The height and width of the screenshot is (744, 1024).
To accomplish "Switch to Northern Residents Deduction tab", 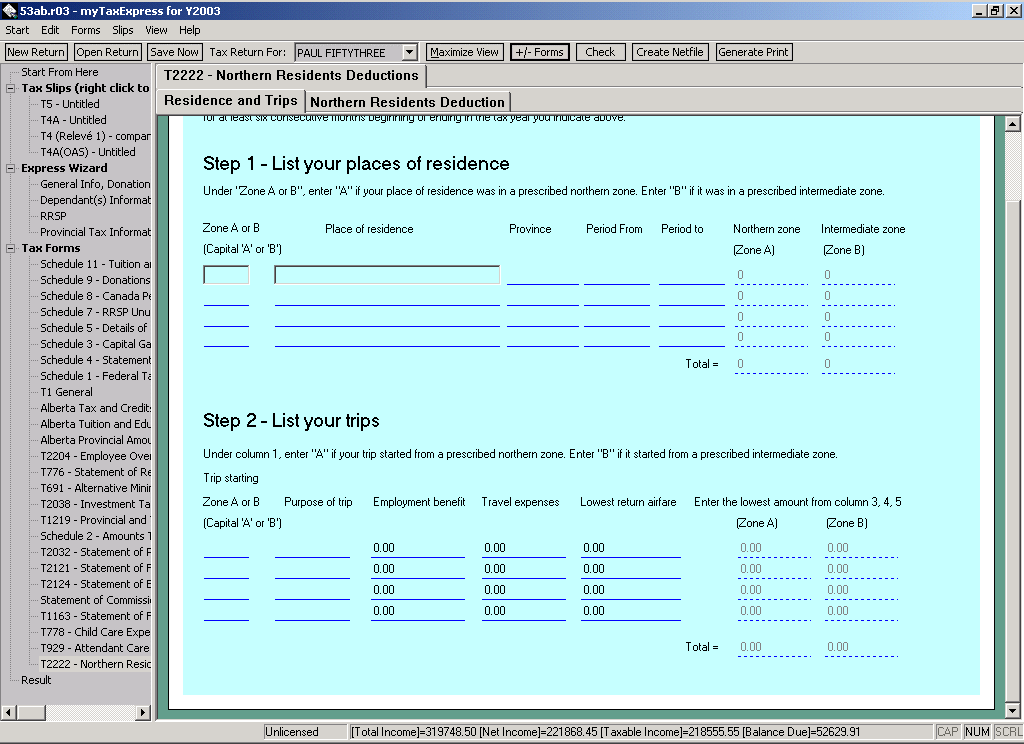I will point(407,102).
